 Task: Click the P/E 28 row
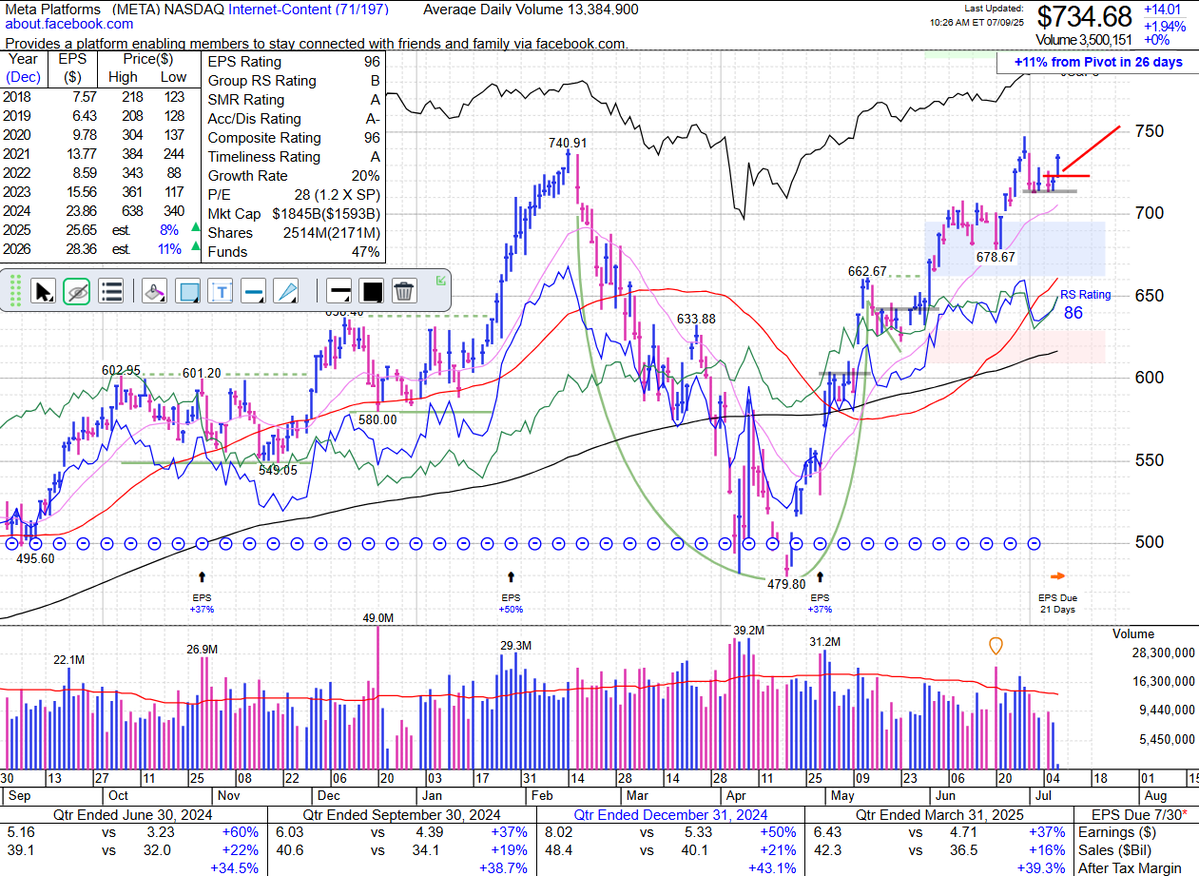[294, 195]
